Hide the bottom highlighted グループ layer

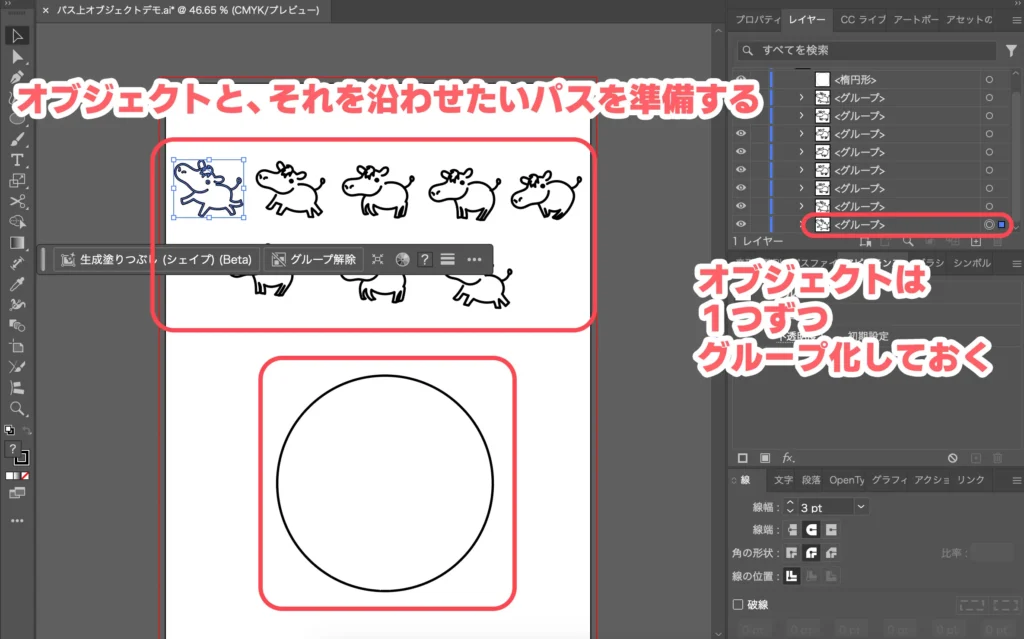pos(741,225)
